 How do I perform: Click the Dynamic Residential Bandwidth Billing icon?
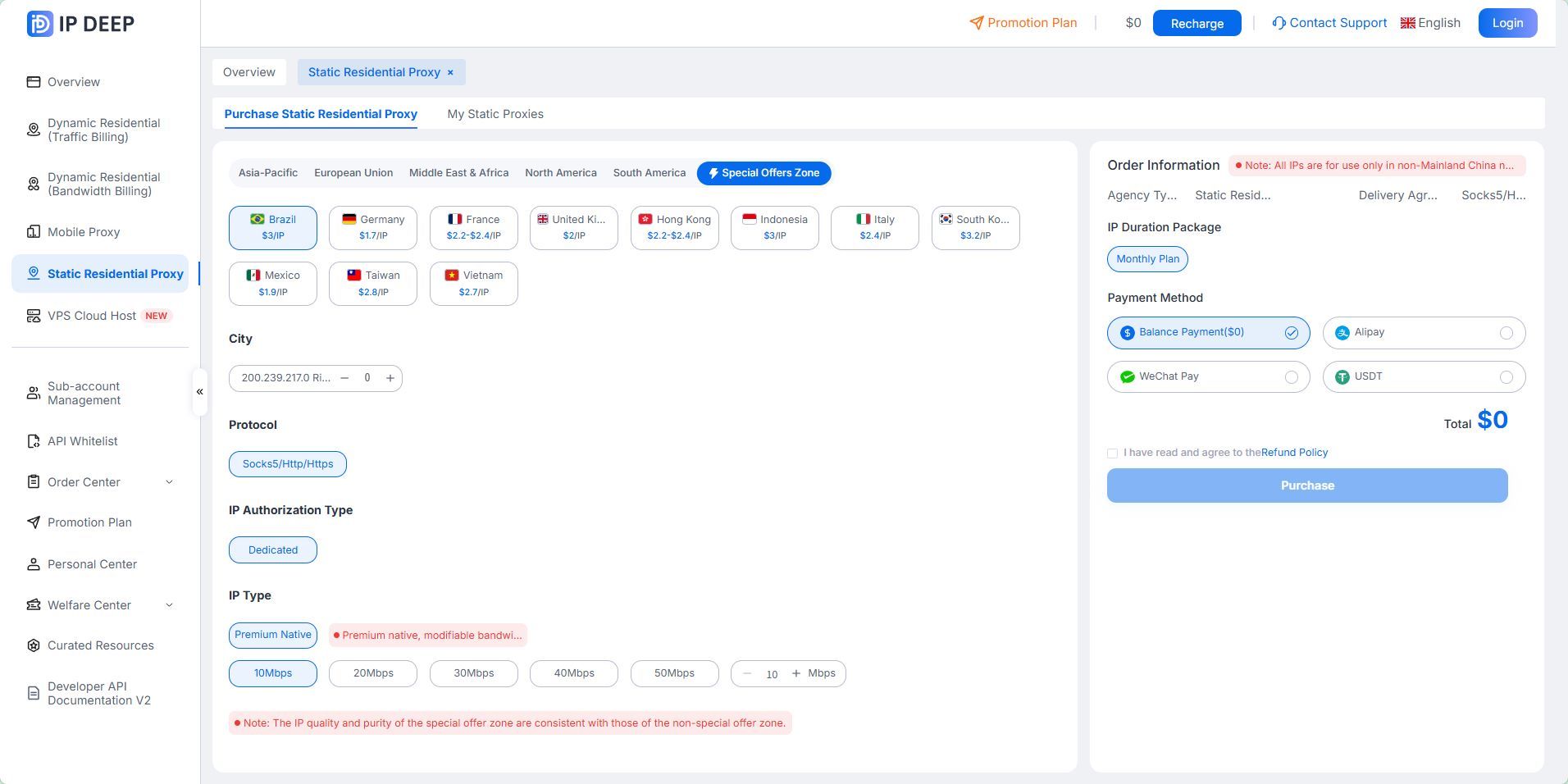34,184
